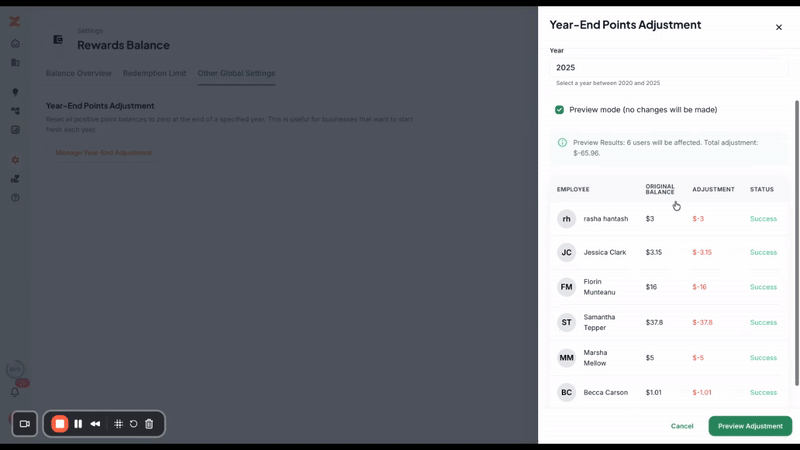Select the Marsha Mellow name
The image size is (800, 450).
tap(595, 358)
